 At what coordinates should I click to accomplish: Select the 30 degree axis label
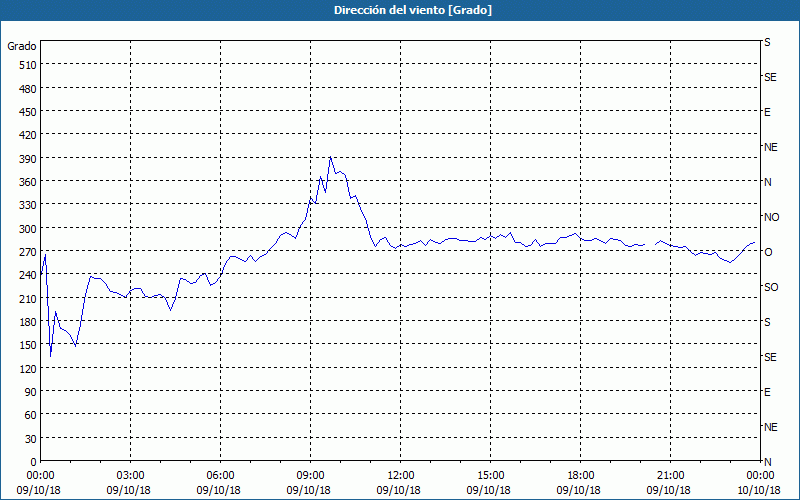[31, 438]
